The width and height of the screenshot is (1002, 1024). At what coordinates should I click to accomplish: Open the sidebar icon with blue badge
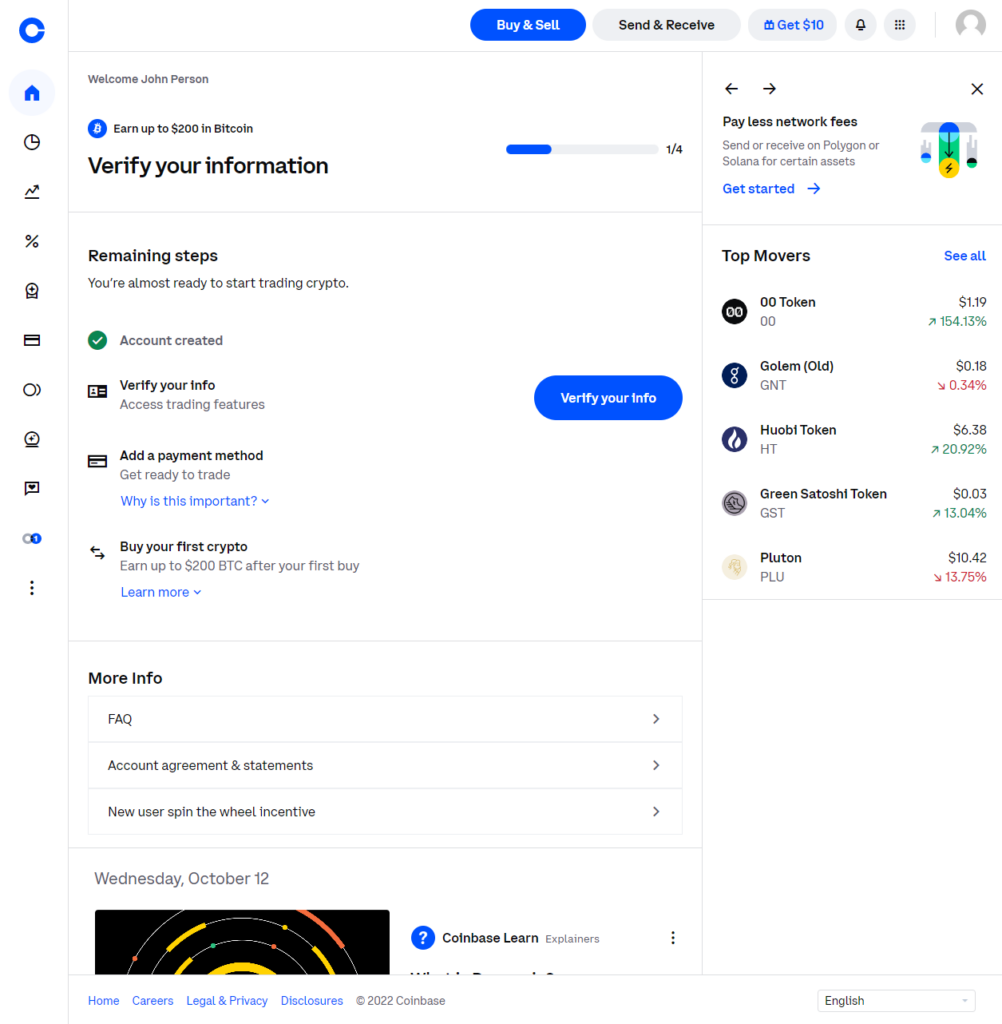(31, 538)
